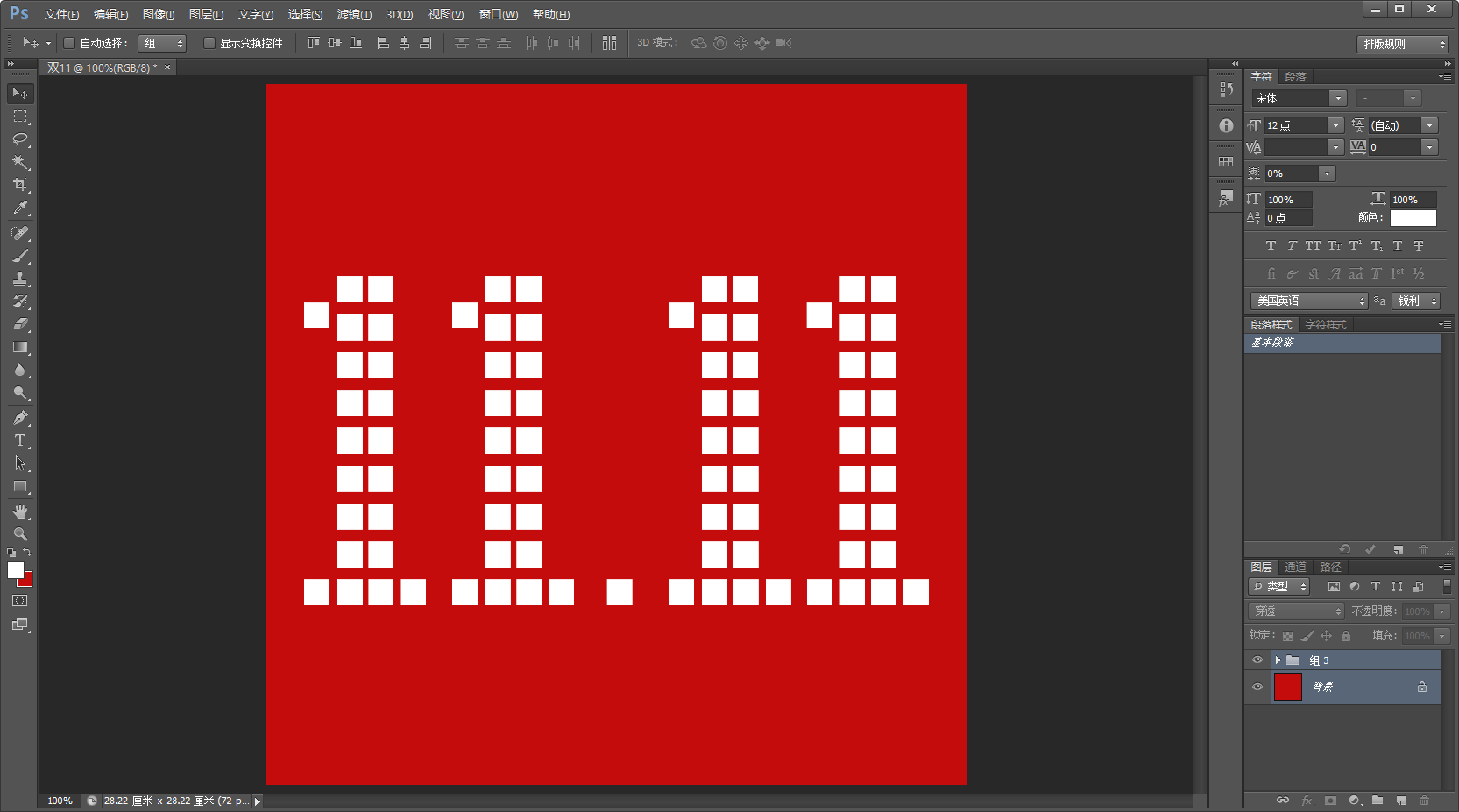The width and height of the screenshot is (1459, 812).
Task: Select the Healing Brush tool
Action: point(19,233)
